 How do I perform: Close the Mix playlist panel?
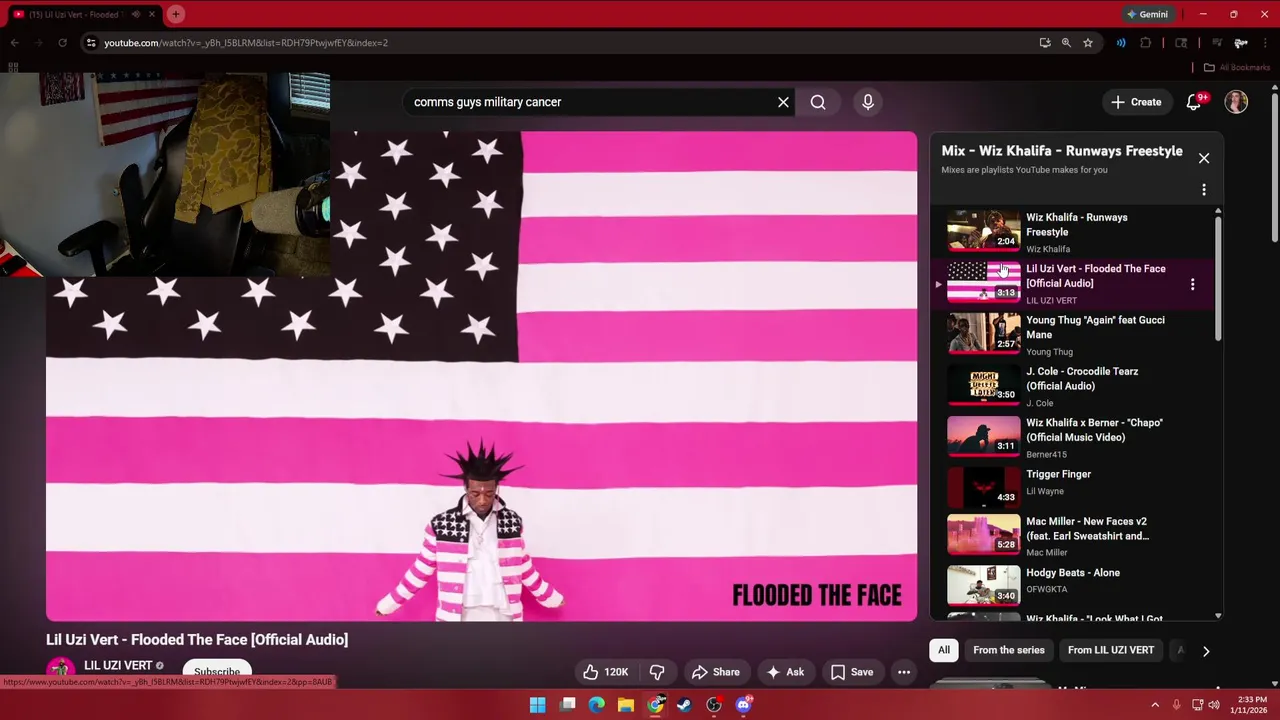pos(1204,158)
